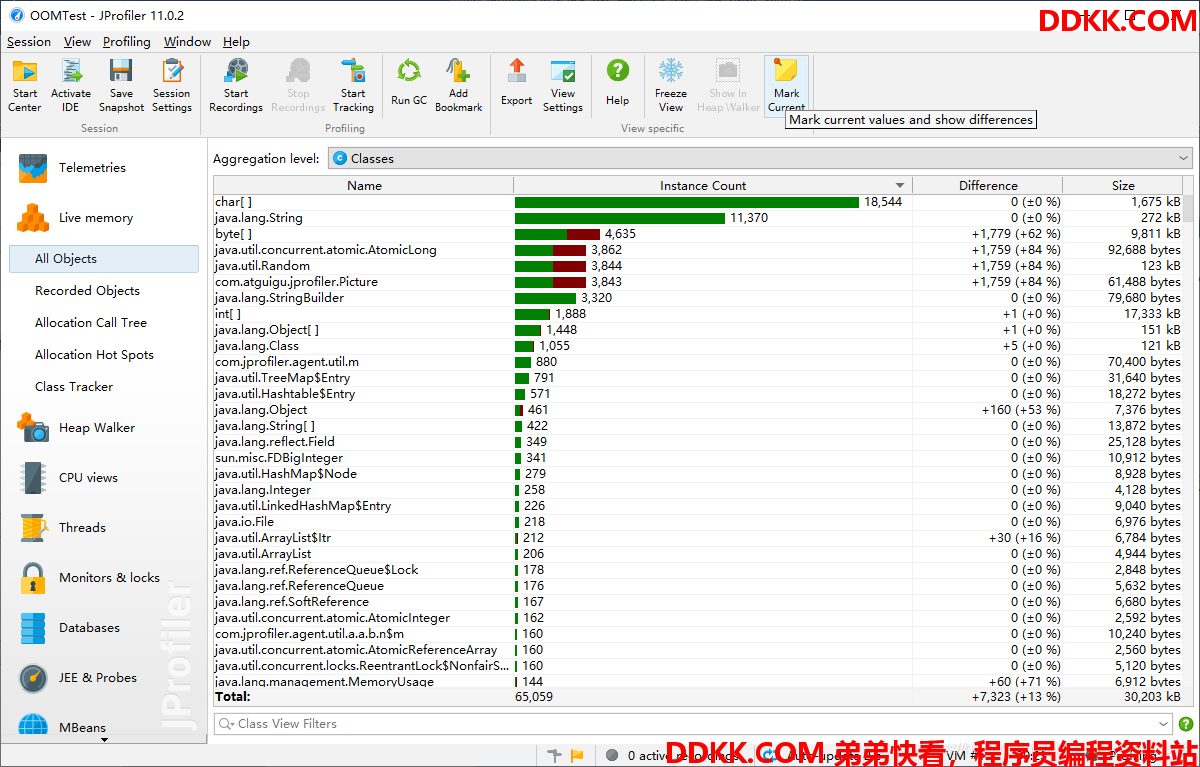Select the java.io.File row

pyautogui.click(x=698, y=522)
